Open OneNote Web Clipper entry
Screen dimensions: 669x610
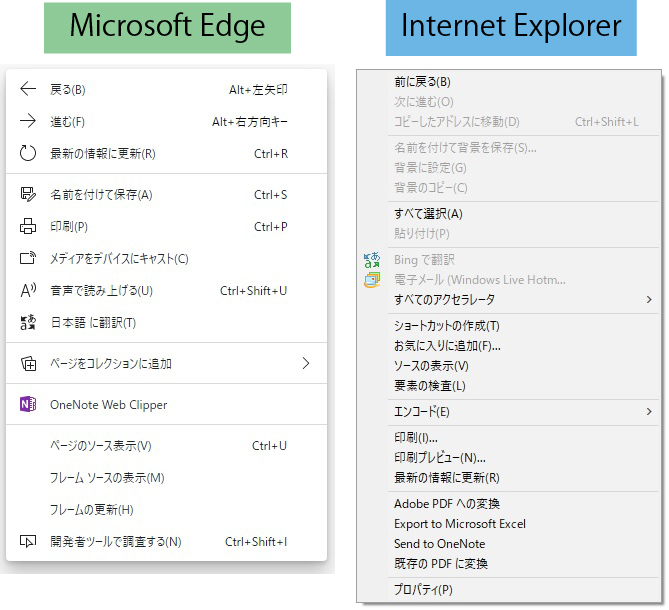(166, 404)
